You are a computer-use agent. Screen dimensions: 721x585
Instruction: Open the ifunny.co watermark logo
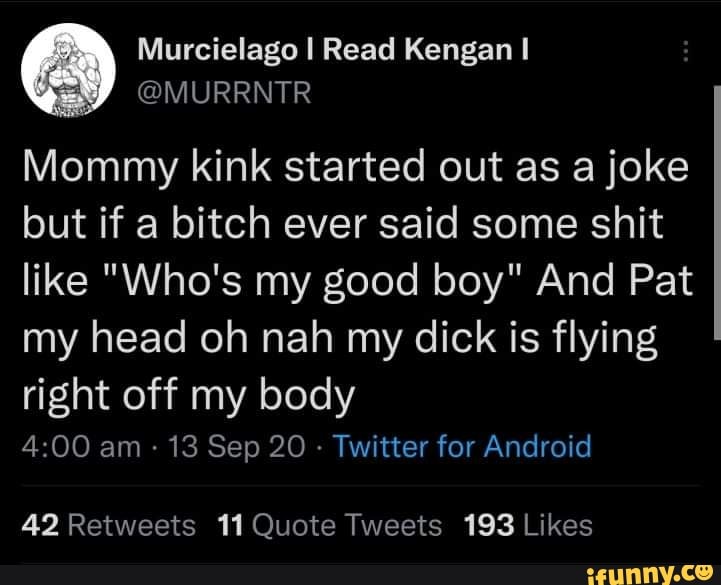tap(649, 574)
